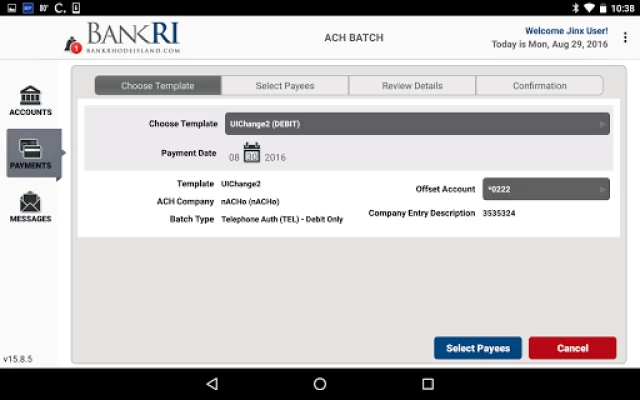Tap the payment date month value 08
This screenshot has width=640, height=400.
click(234, 158)
